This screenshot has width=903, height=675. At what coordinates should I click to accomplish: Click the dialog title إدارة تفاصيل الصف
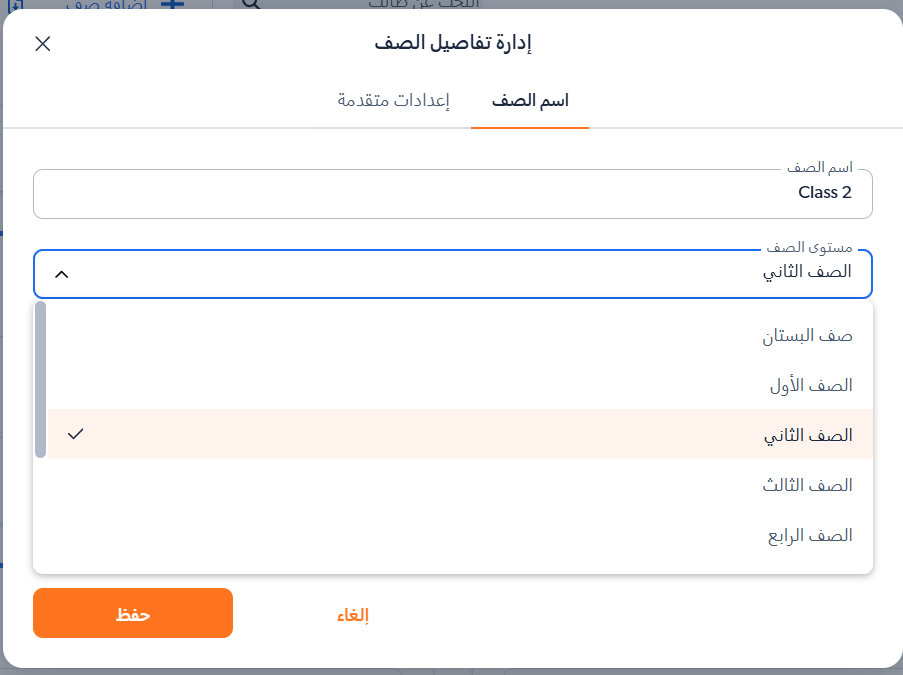[452, 44]
